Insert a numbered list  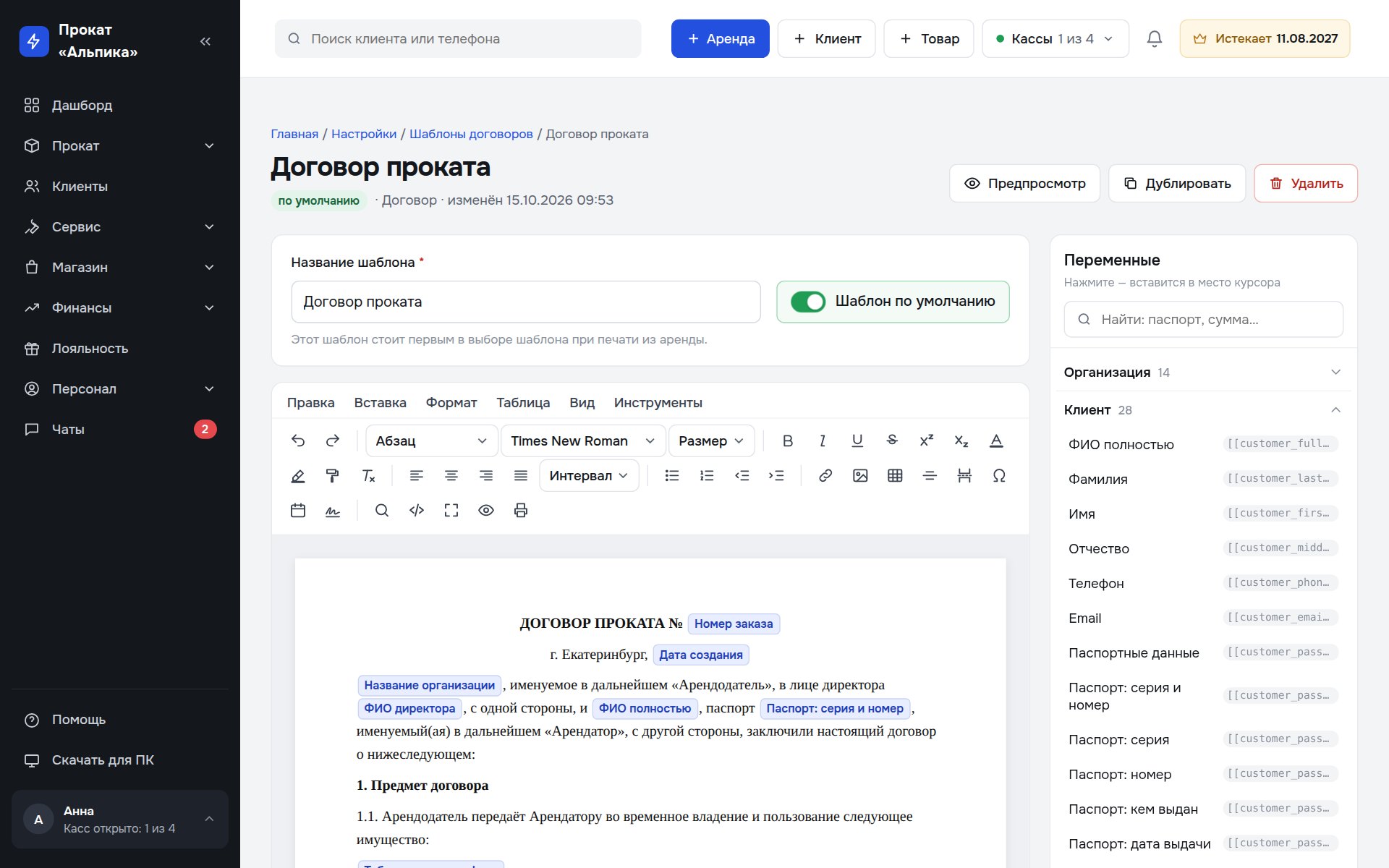(x=707, y=475)
